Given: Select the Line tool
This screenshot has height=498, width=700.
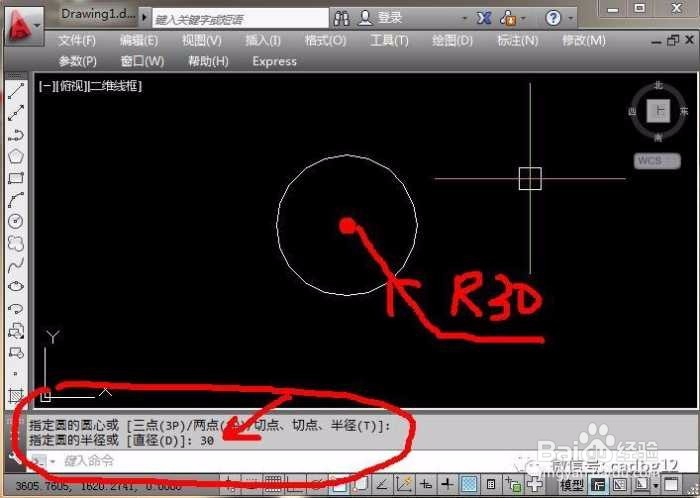Looking at the screenshot, I should [16, 91].
